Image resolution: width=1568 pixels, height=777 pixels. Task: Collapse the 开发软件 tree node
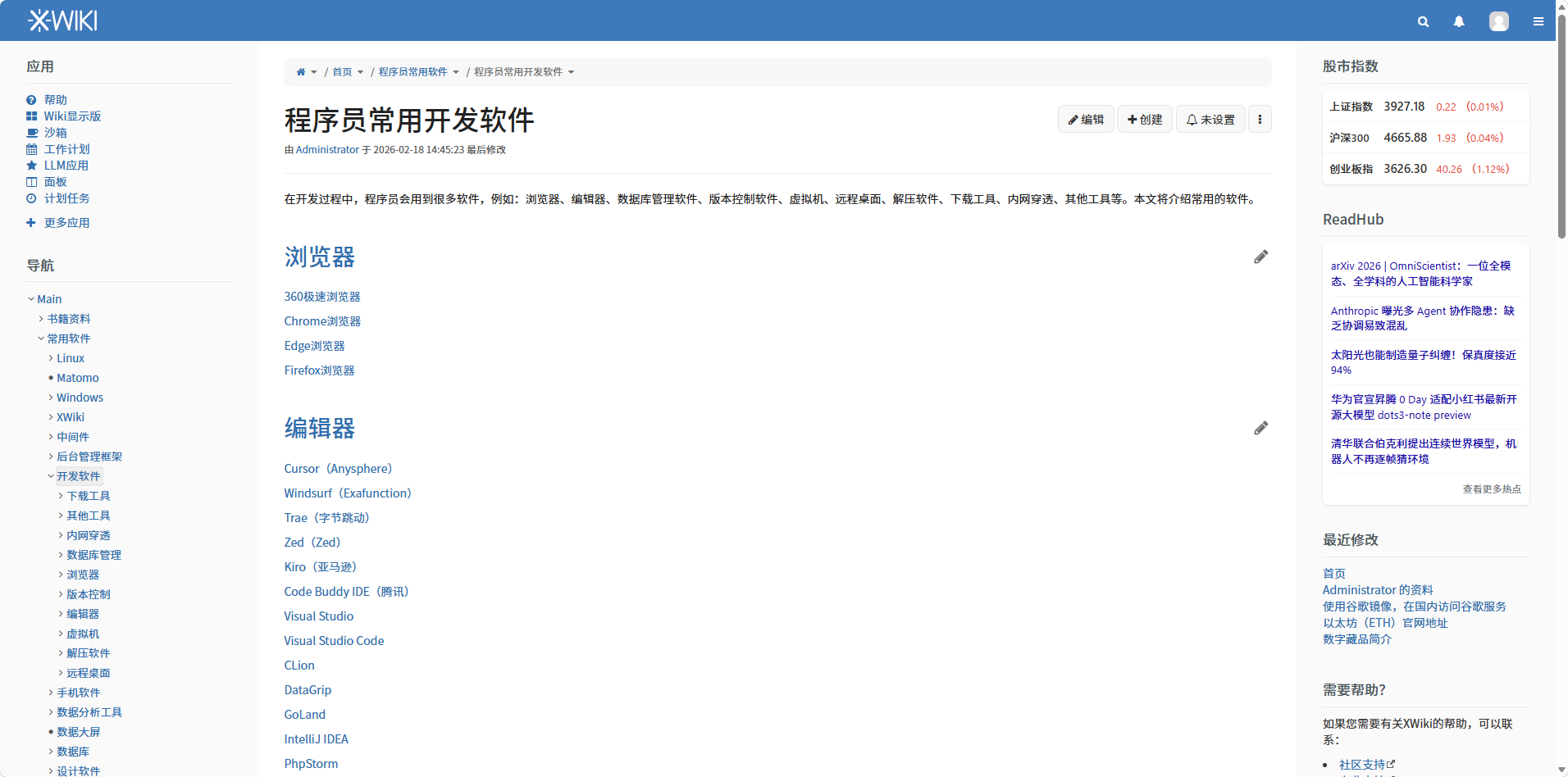(51, 476)
